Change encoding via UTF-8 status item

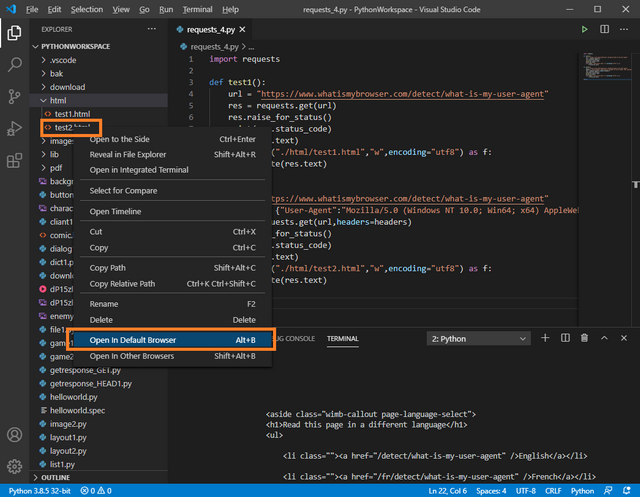click(526, 490)
